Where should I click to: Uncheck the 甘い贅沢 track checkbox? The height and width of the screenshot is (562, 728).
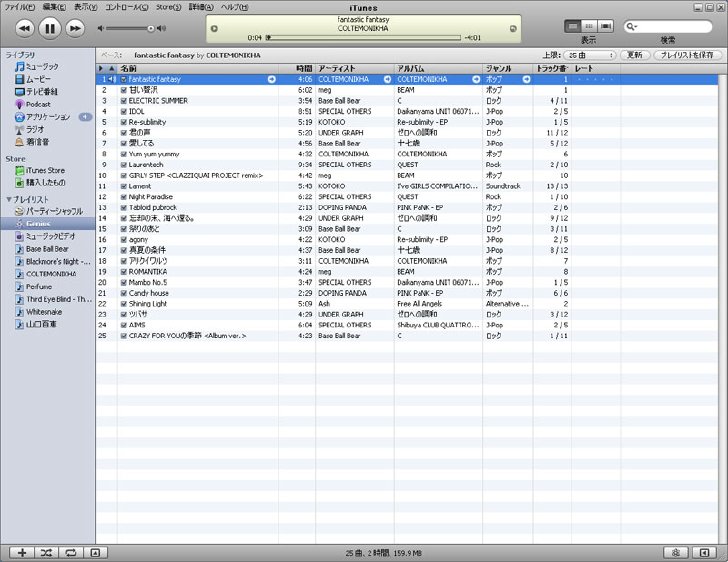(124, 90)
